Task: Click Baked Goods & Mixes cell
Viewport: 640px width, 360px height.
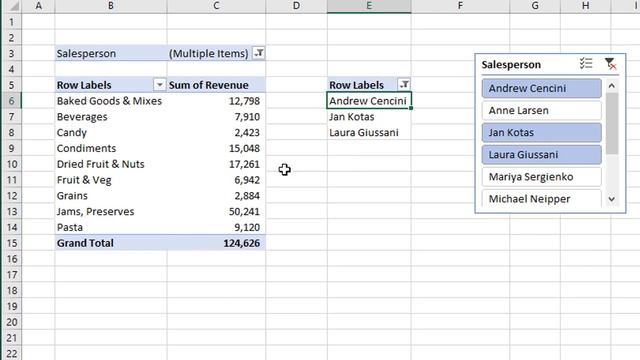Action: click(111, 101)
